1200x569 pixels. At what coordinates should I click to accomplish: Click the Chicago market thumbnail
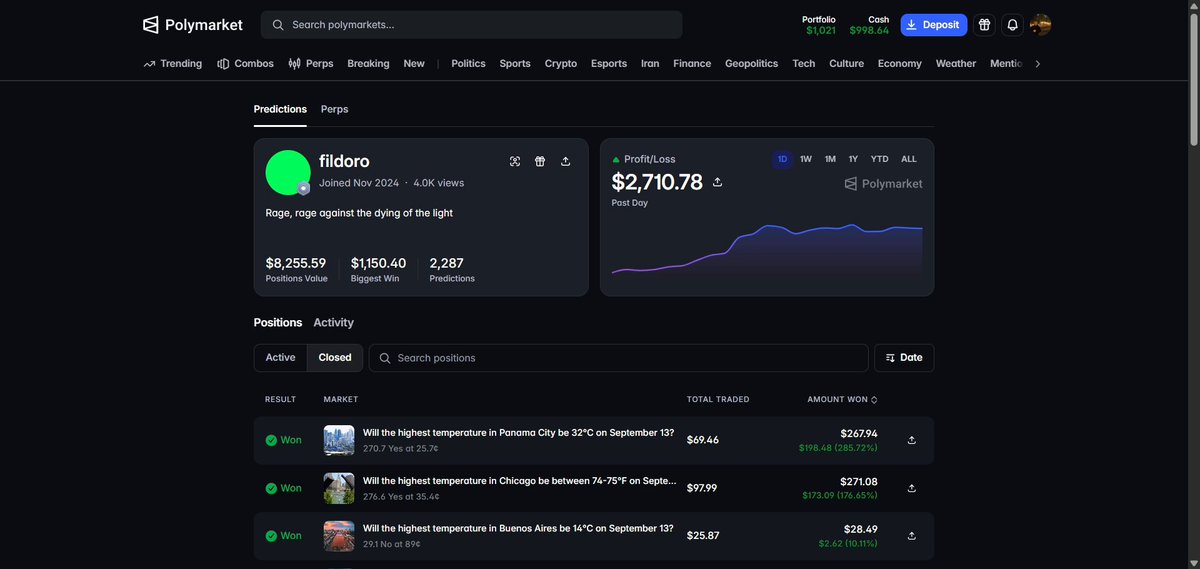(339, 488)
